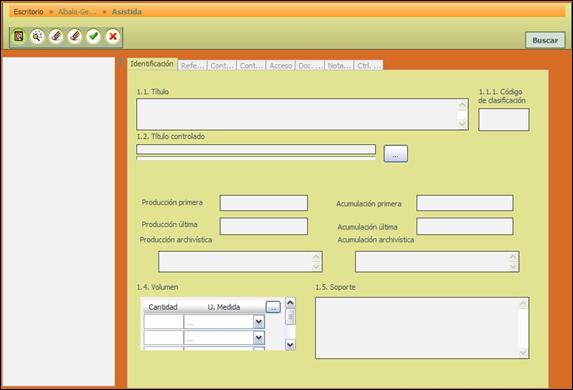Click the ellipsis button in Volumen table header
Screen dimensions: 573x390
pyautogui.click(x=273, y=307)
